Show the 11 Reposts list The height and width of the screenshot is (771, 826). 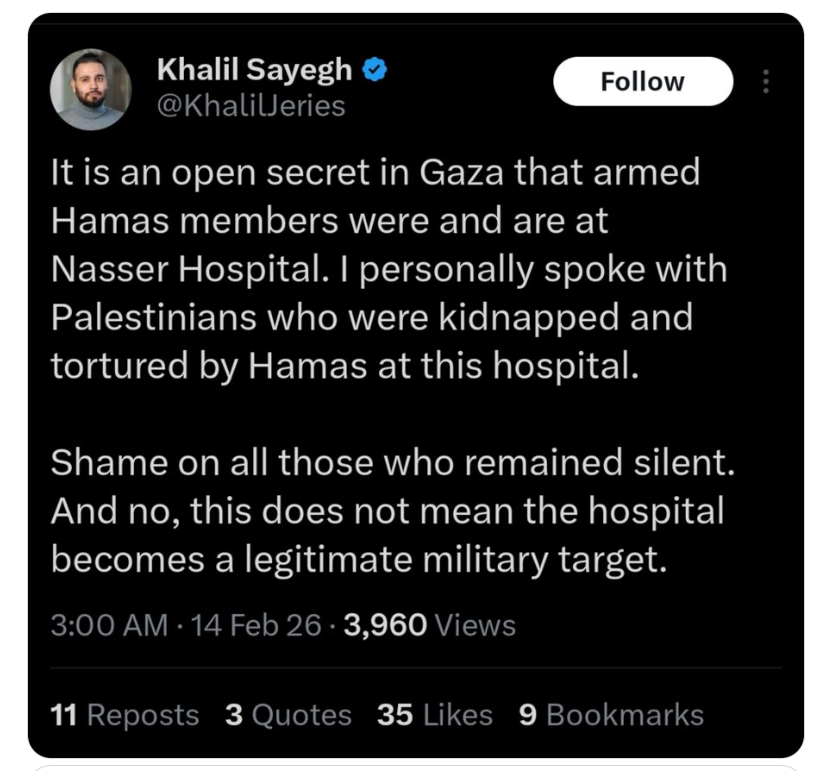pyautogui.click(x=125, y=715)
